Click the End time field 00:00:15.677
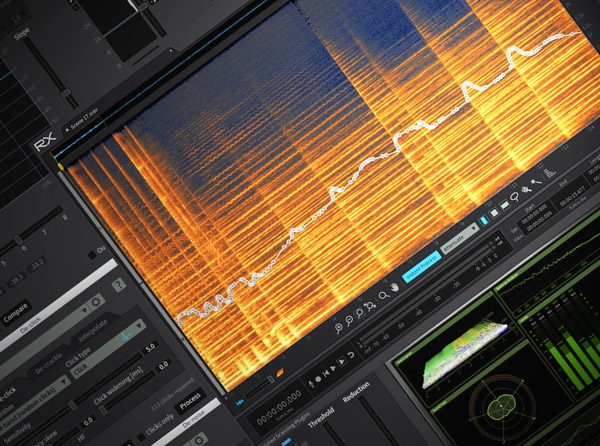 [x=572, y=195]
